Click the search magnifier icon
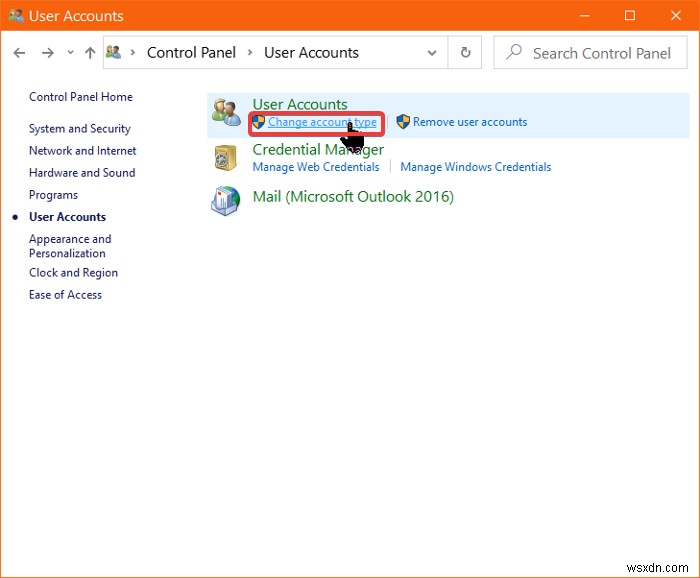 tap(513, 52)
